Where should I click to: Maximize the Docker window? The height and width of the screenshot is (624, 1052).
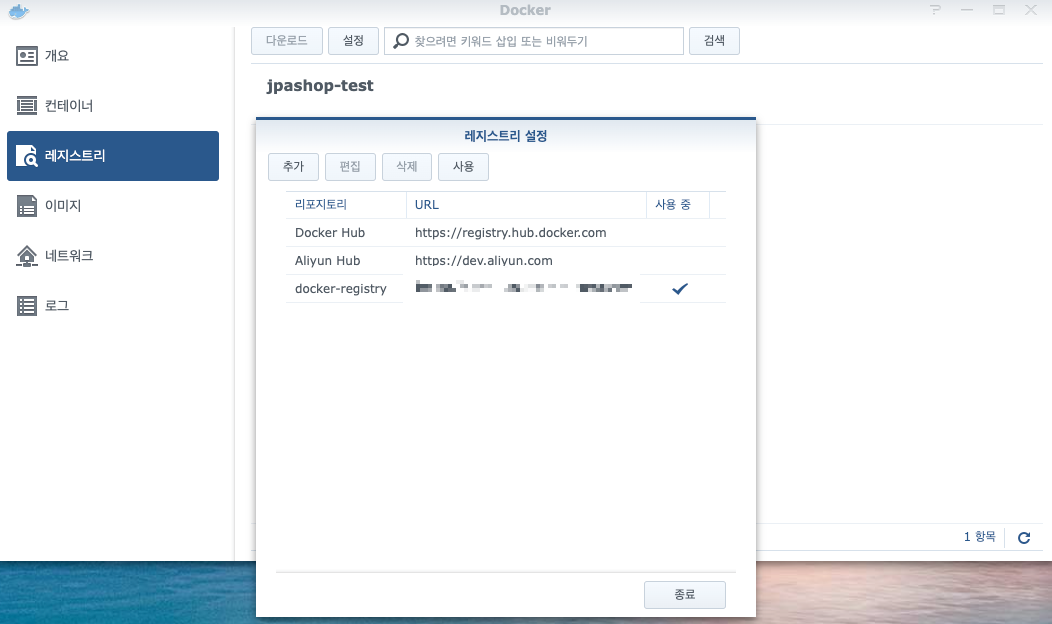999,9
